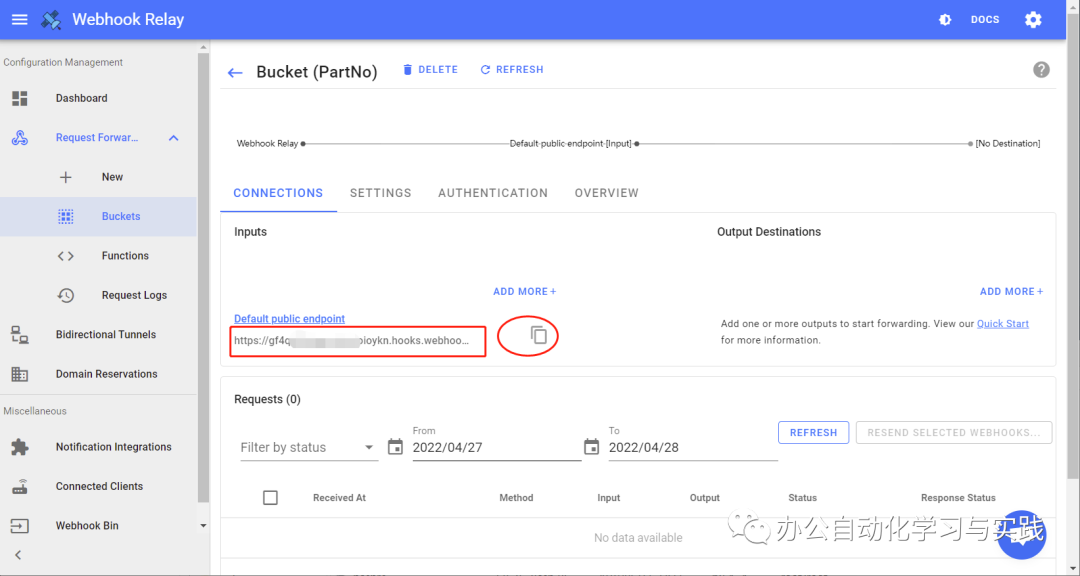The image size is (1080, 576).
Task: Open Connected Clients page
Action: click(x=99, y=486)
